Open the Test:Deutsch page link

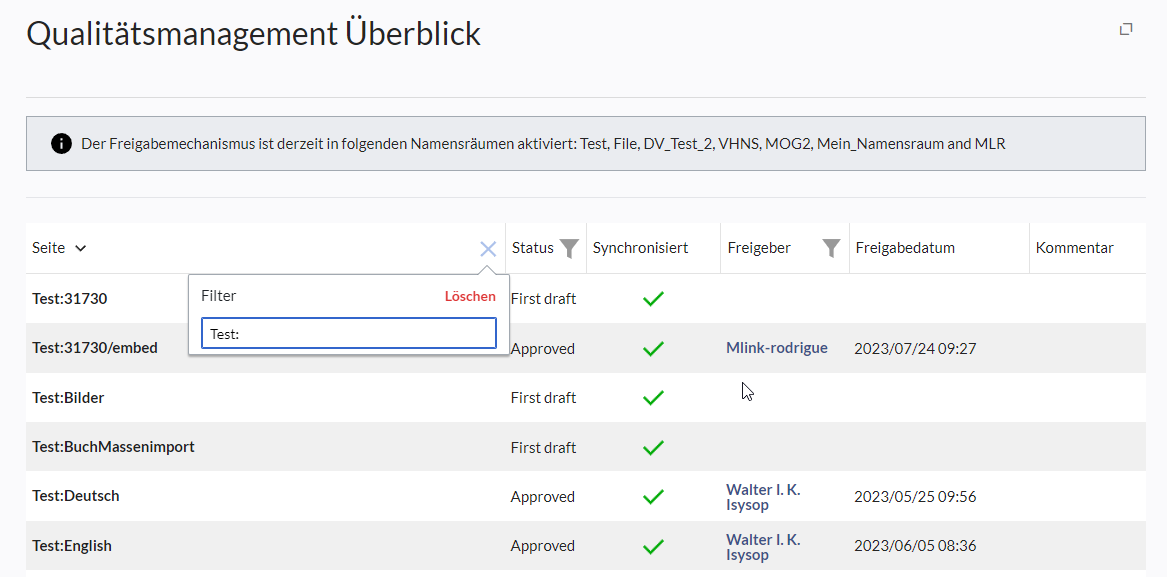click(76, 496)
